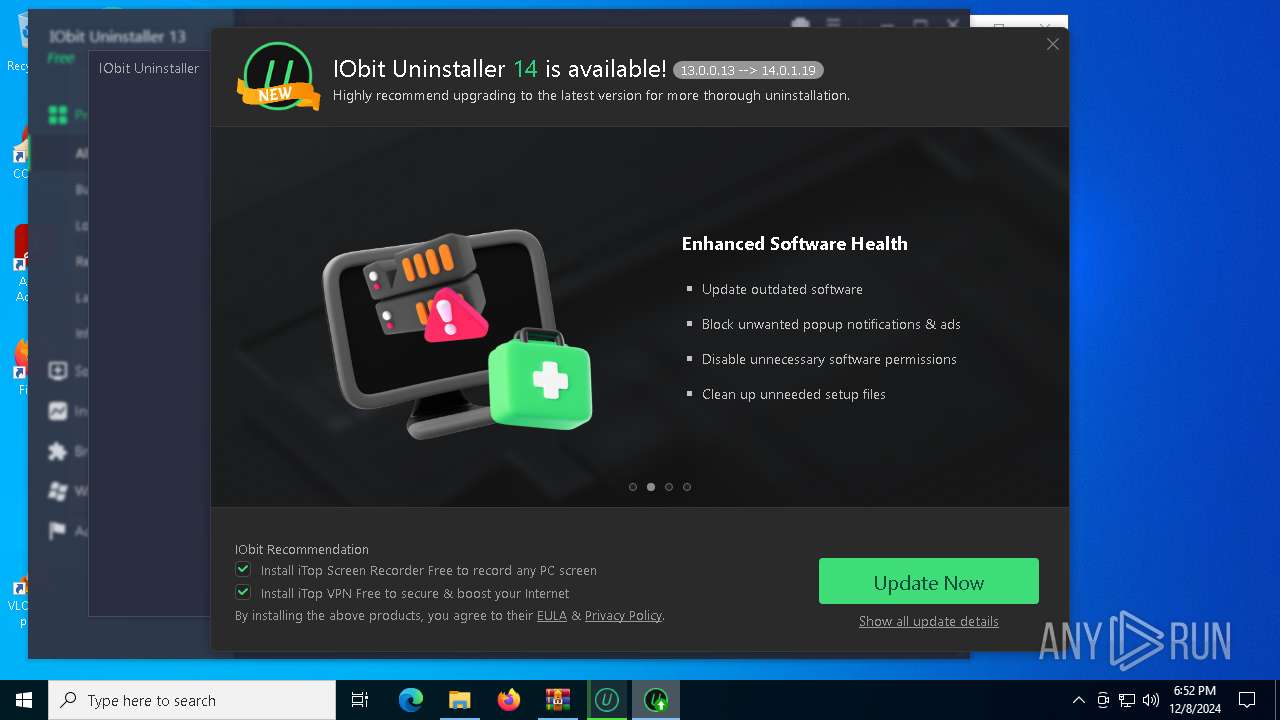Viewport: 1280px width, 720px height.
Task: Click the version 13.0.0.13 --> 14.0.1.19 badge
Action: point(748,70)
